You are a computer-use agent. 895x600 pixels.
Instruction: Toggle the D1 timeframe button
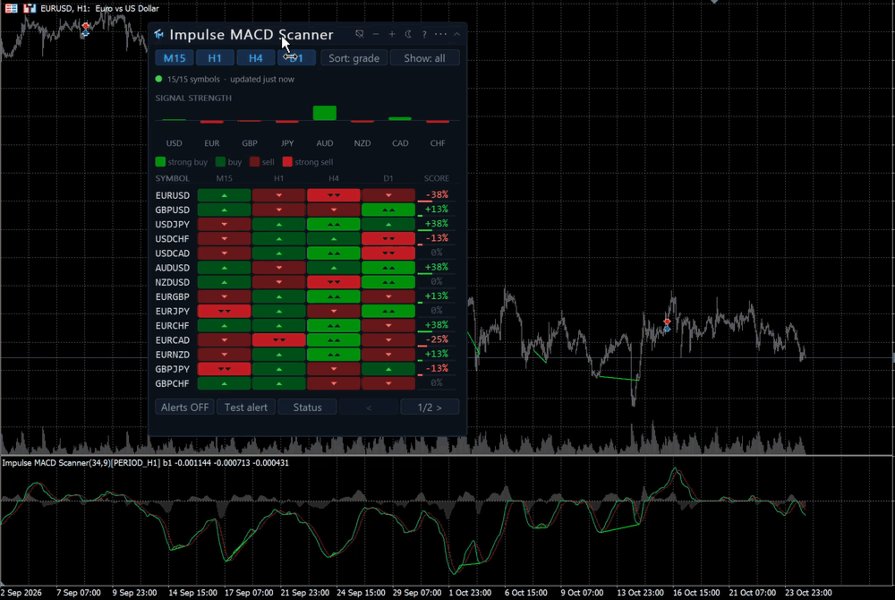tap(296, 58)
